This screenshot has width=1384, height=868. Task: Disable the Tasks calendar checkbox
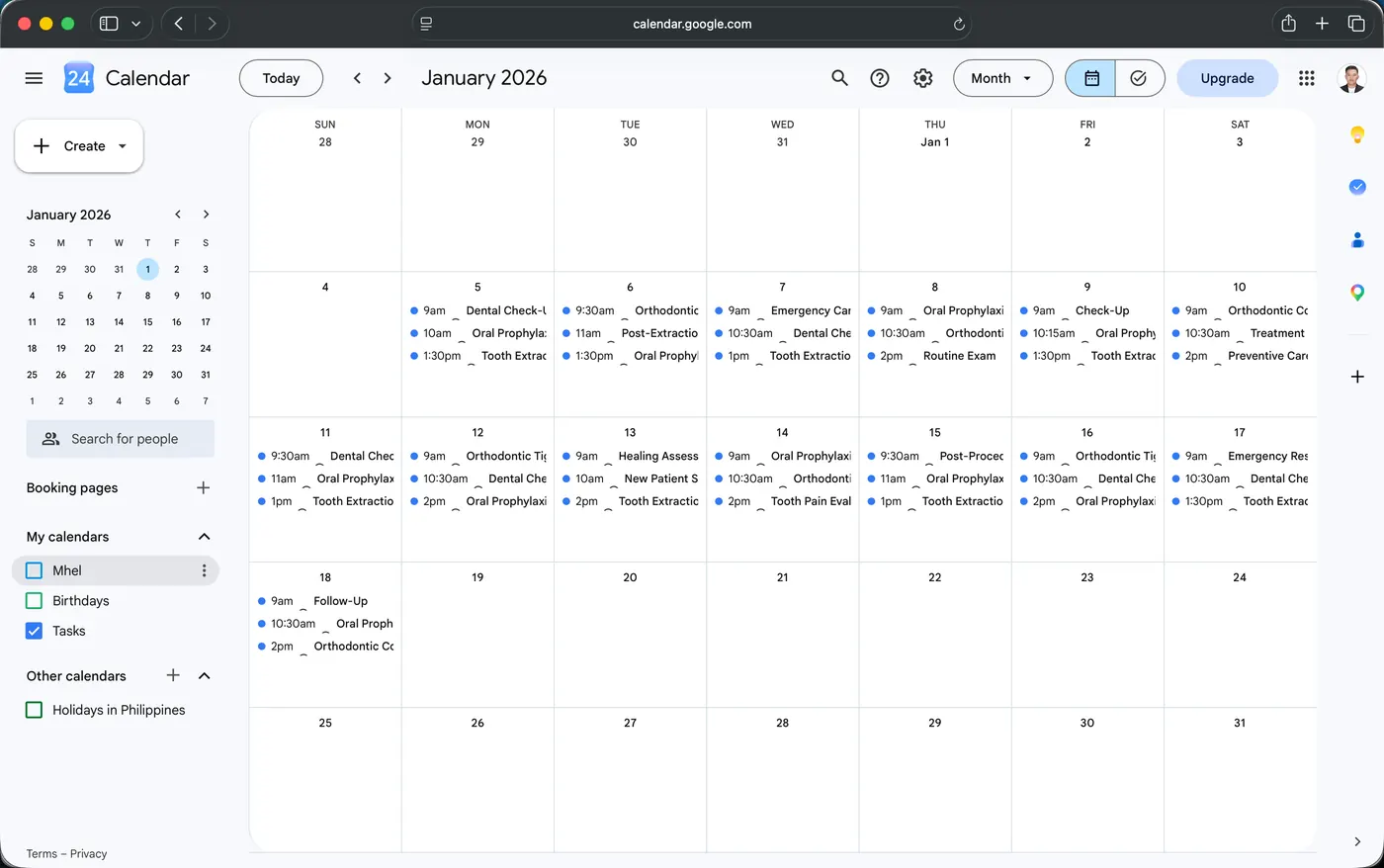tap(34, 631)
